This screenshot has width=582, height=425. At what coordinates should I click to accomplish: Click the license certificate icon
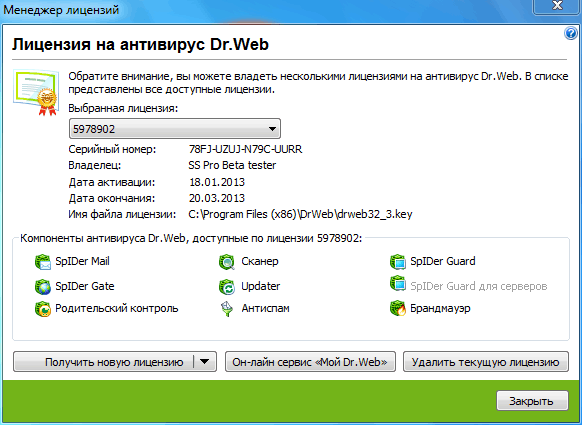36,92
